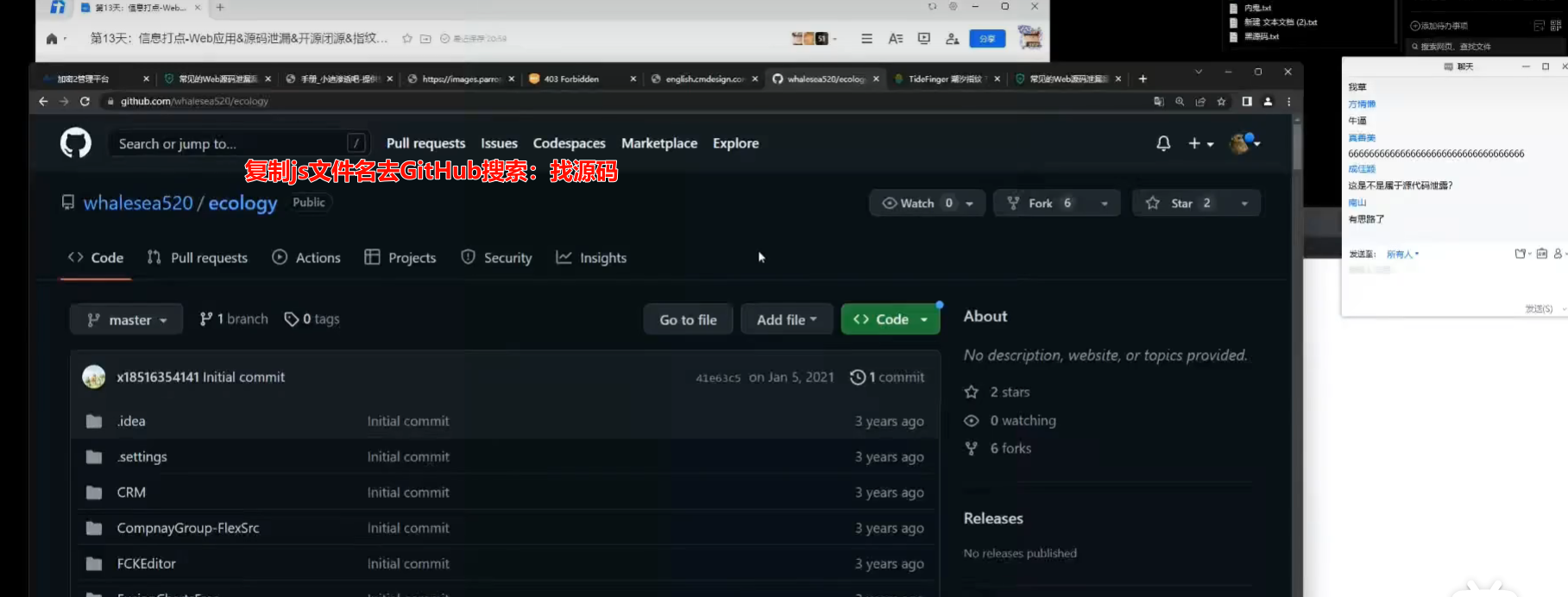Open the whalesea520 owner link

[138, 203]
